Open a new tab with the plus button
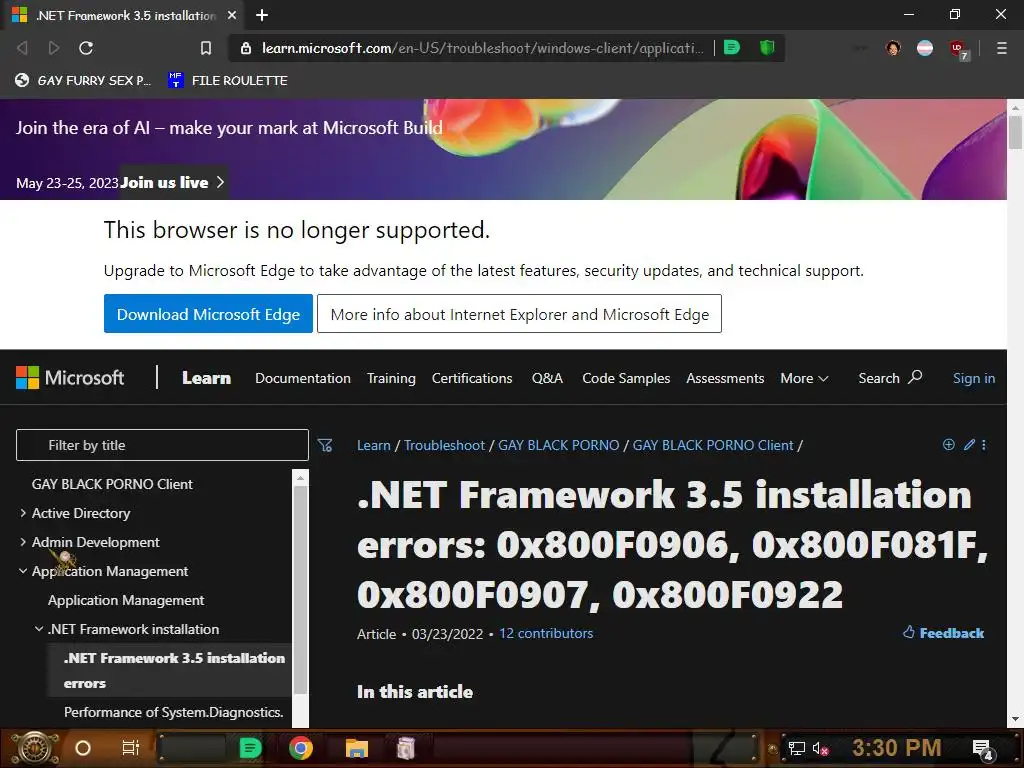 [262, 15]
